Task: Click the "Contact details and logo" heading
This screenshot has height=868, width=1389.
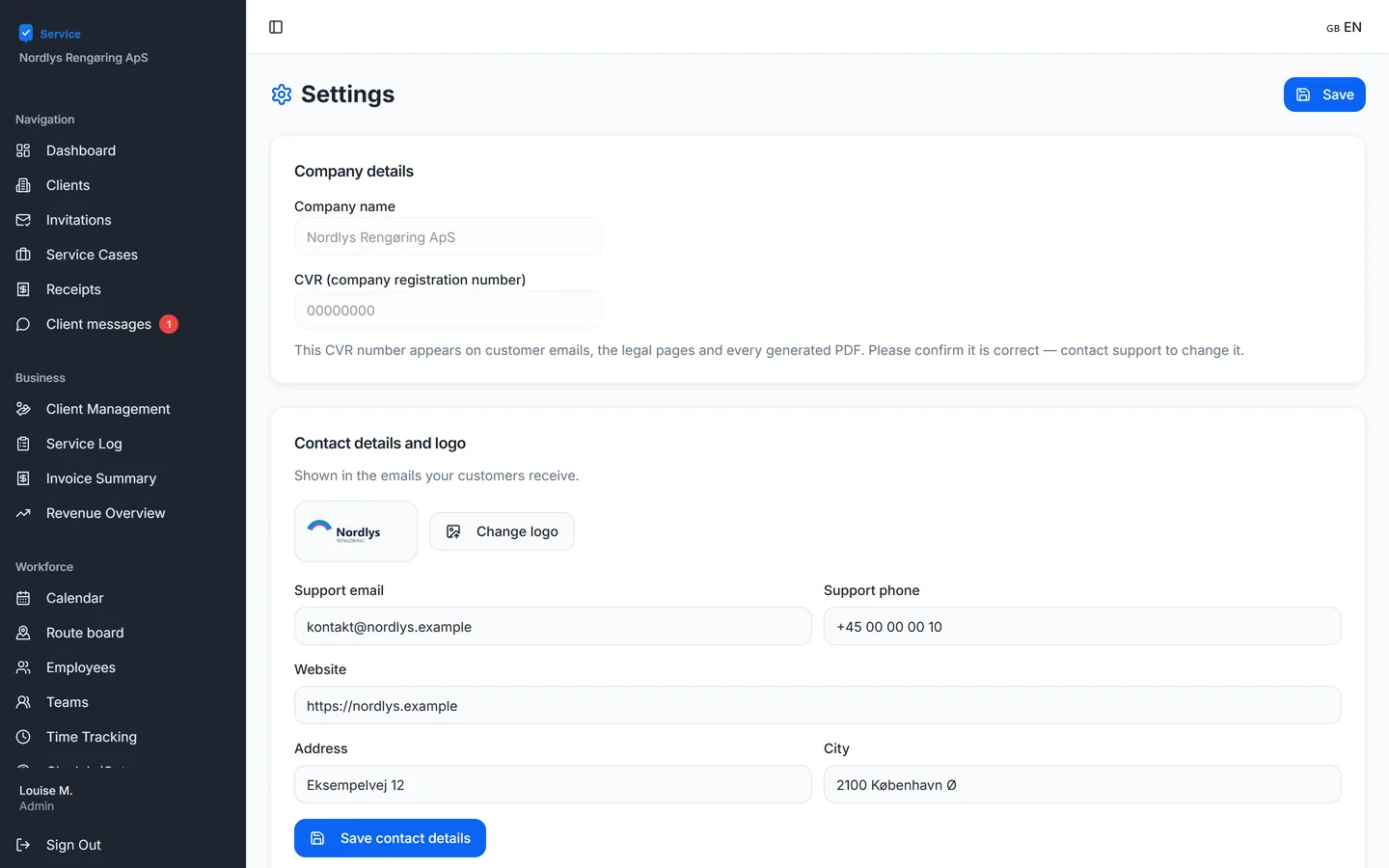Action: [380, 443]
